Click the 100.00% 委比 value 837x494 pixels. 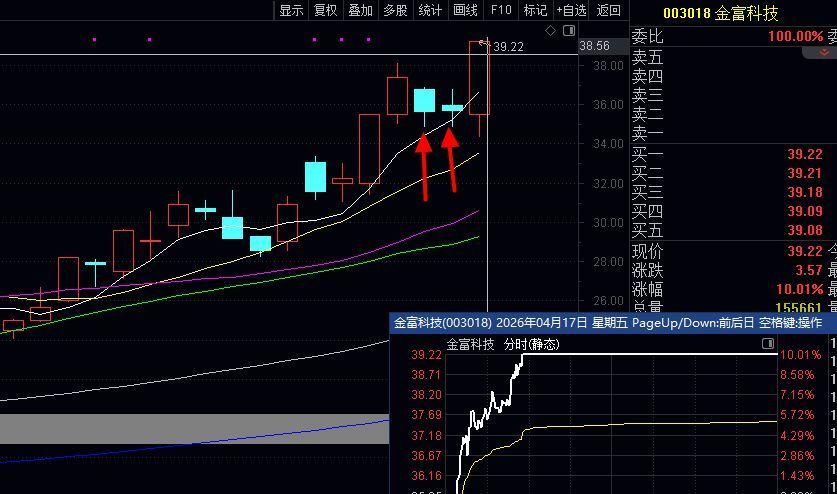point(795,36)
